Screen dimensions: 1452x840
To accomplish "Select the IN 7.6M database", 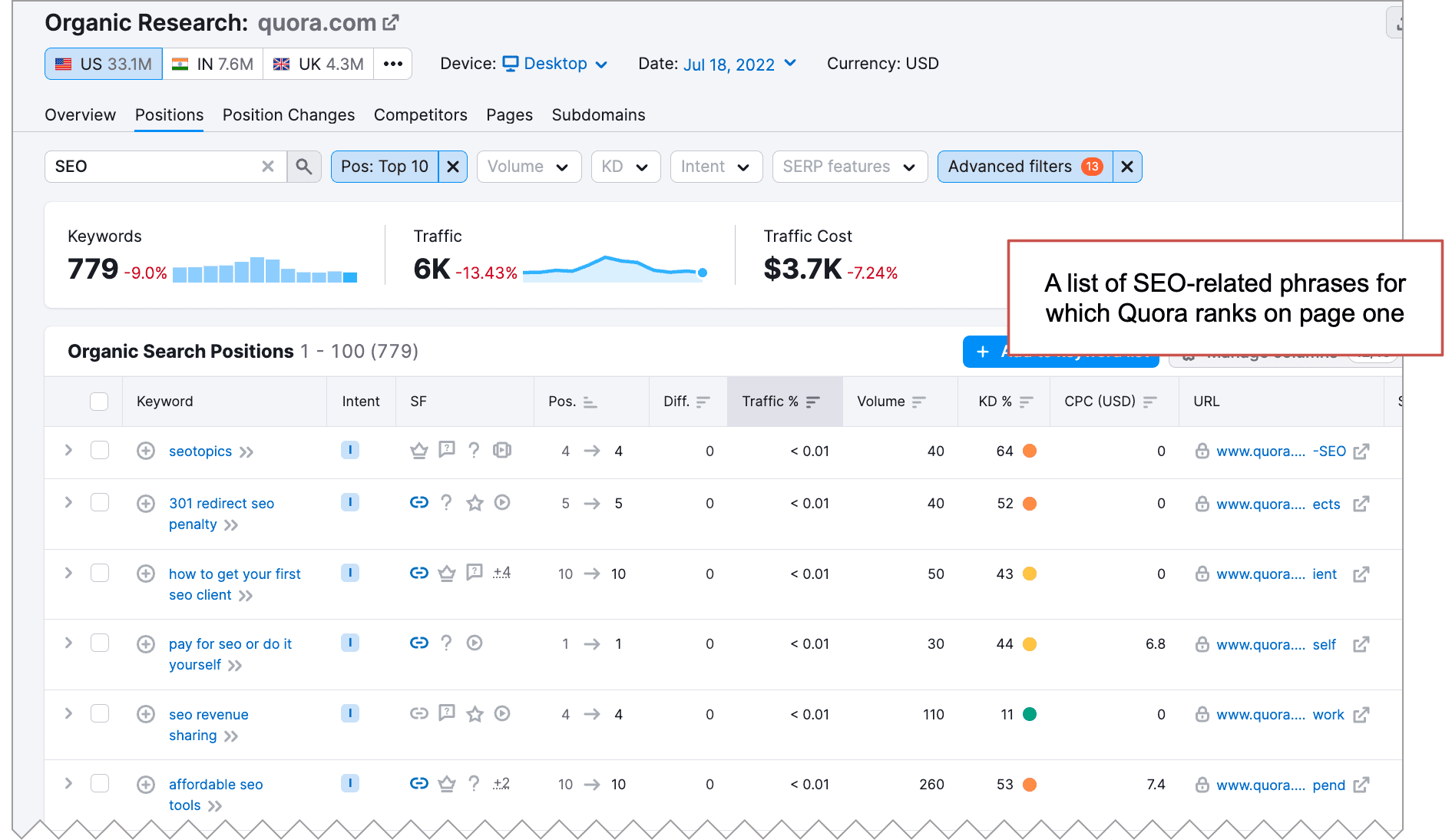I will [x=213, y=64].
